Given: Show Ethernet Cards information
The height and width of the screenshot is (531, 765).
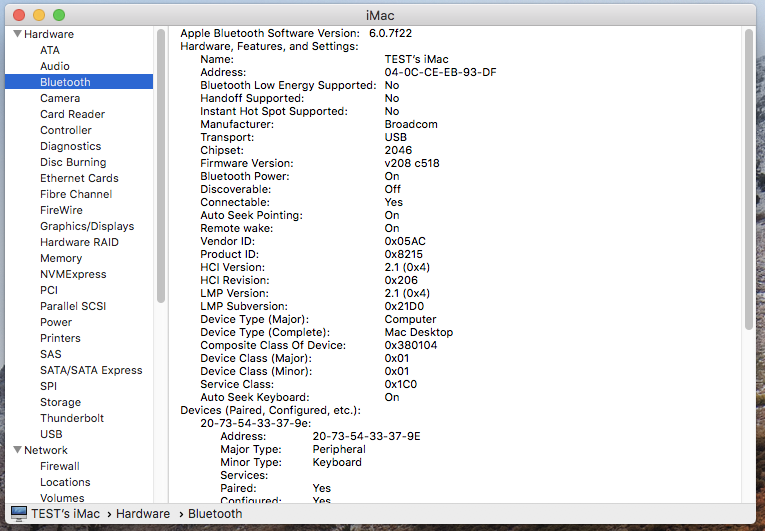Looking at the screenshot, I should coord(80,178).
